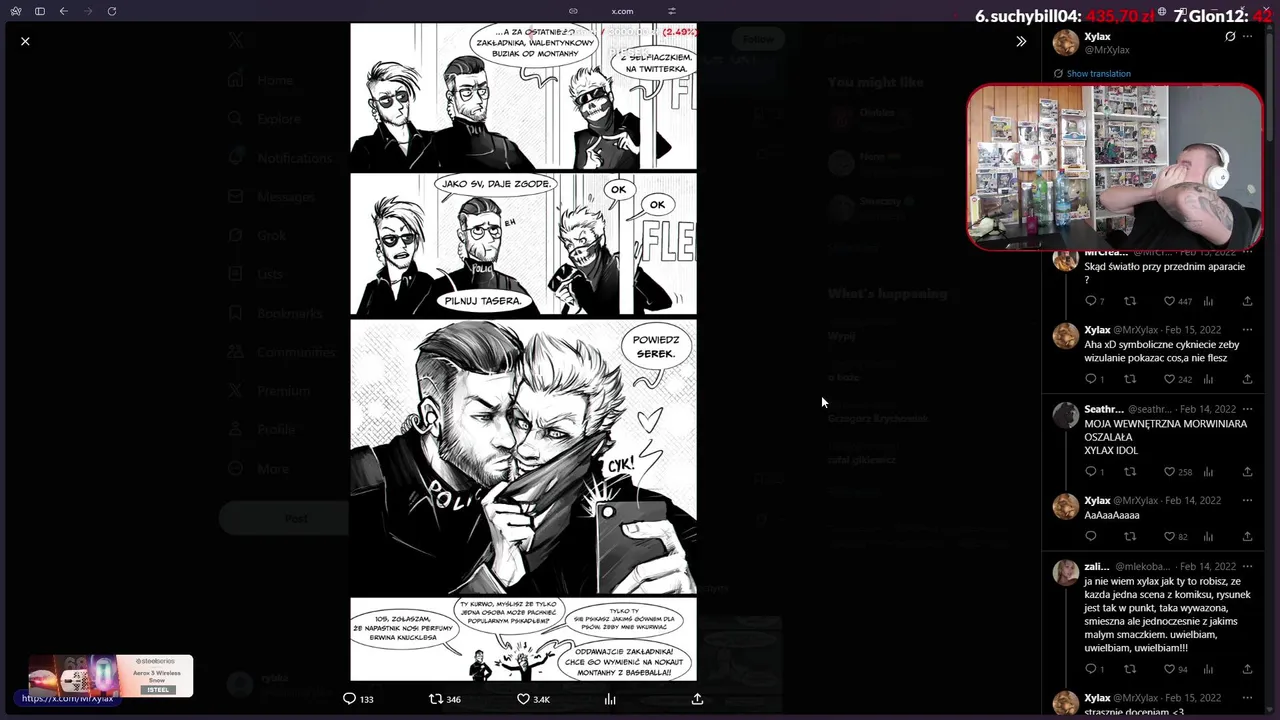
Task: Click the x.com address bar
Action: (x=622, y=11)
